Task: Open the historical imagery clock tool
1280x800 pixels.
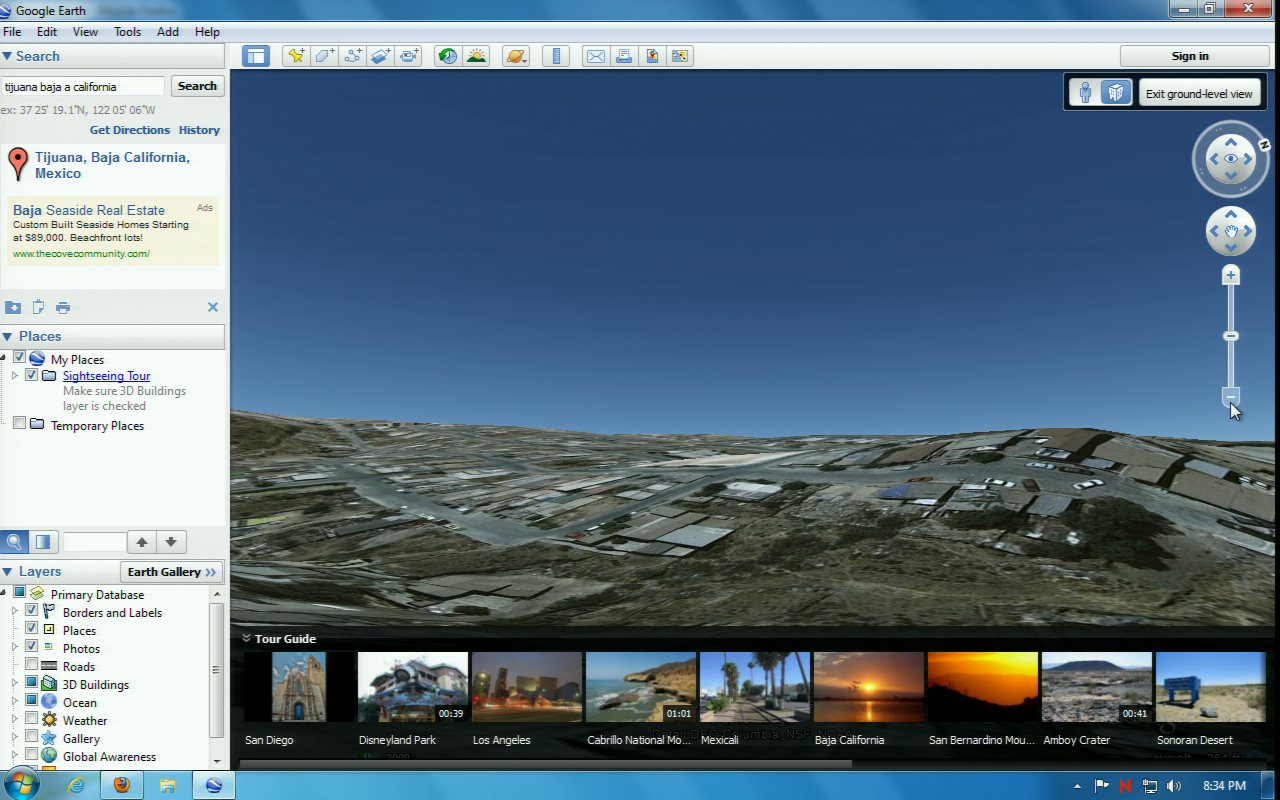Action: (448, 56)
